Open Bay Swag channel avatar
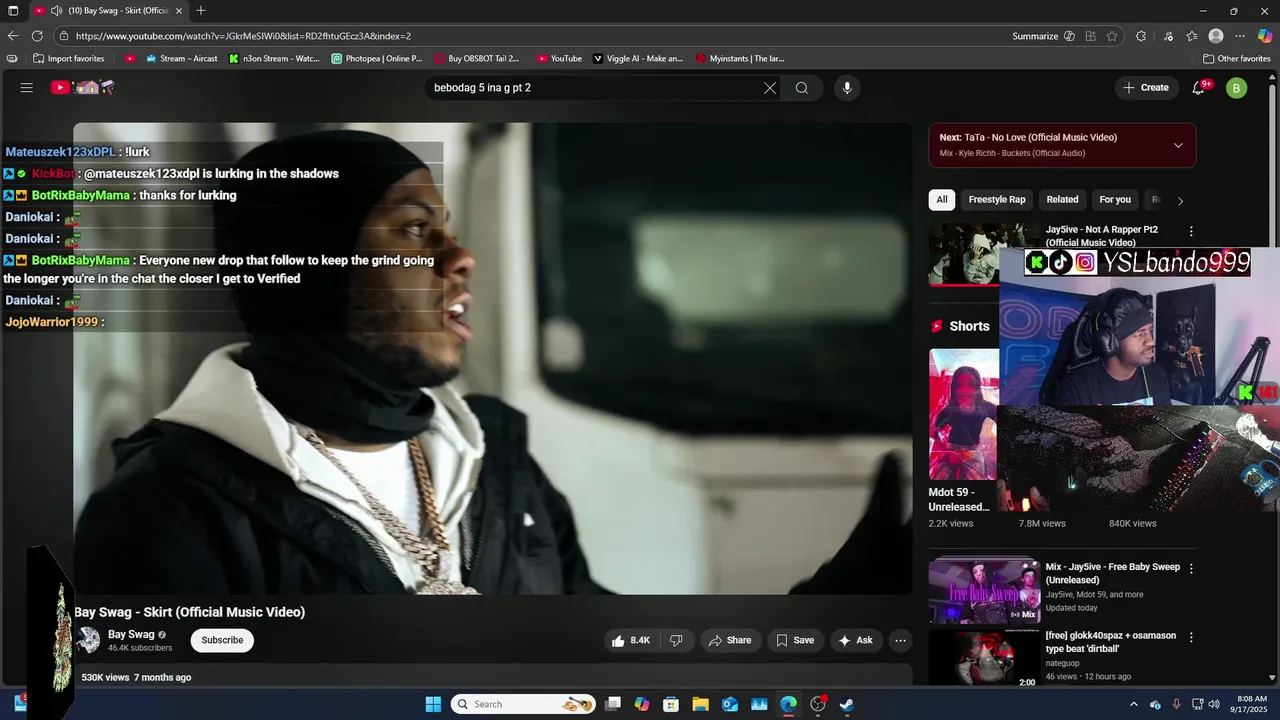1280x720 pixels. [89, 640]
